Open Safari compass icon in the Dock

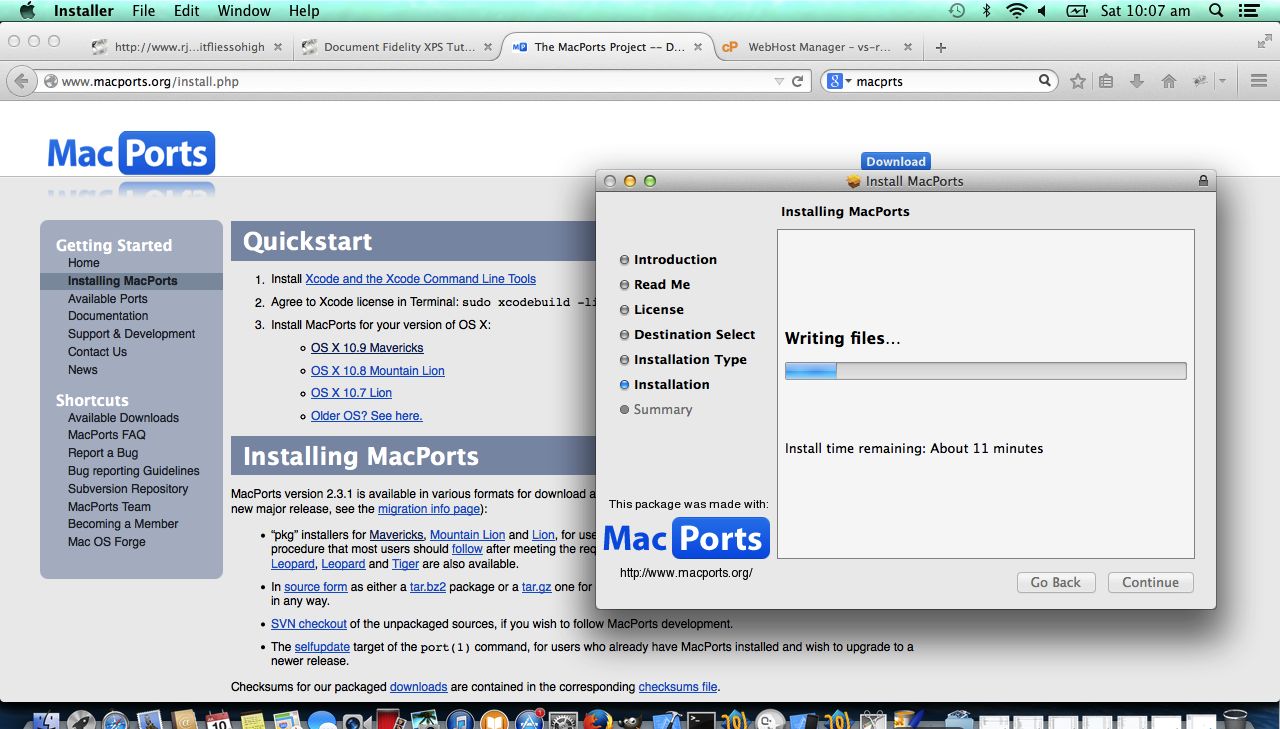[115, 720]
